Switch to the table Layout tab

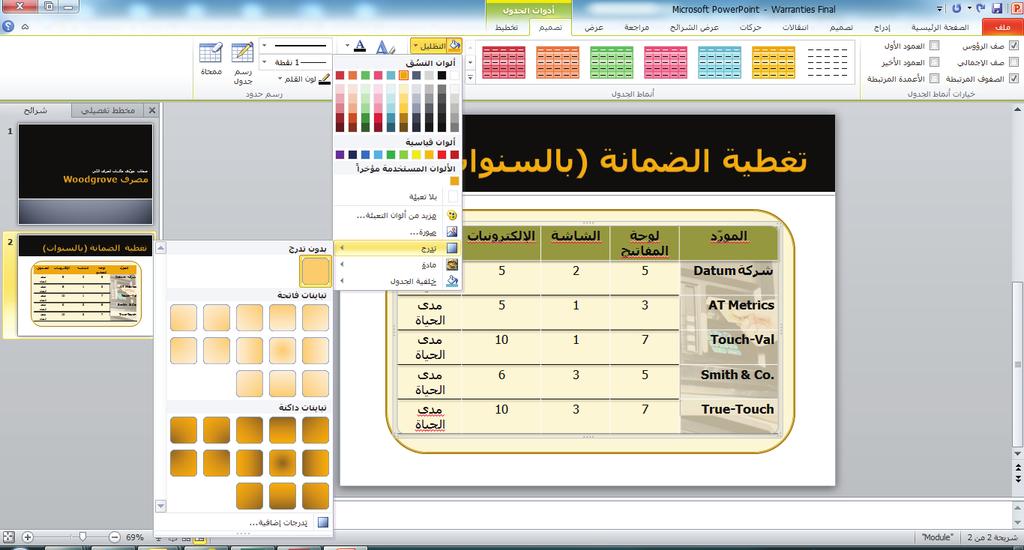click(507, 27)
